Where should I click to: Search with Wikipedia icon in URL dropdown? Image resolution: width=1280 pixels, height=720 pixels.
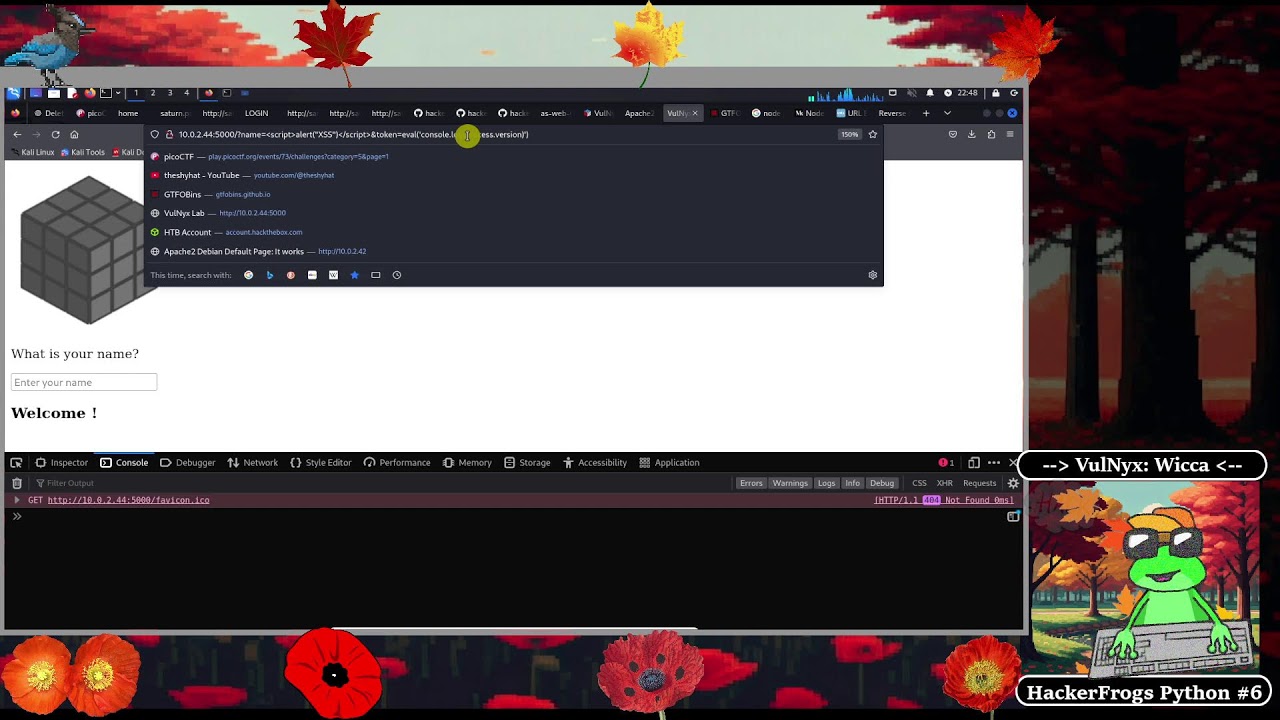(x=333, y=275)
